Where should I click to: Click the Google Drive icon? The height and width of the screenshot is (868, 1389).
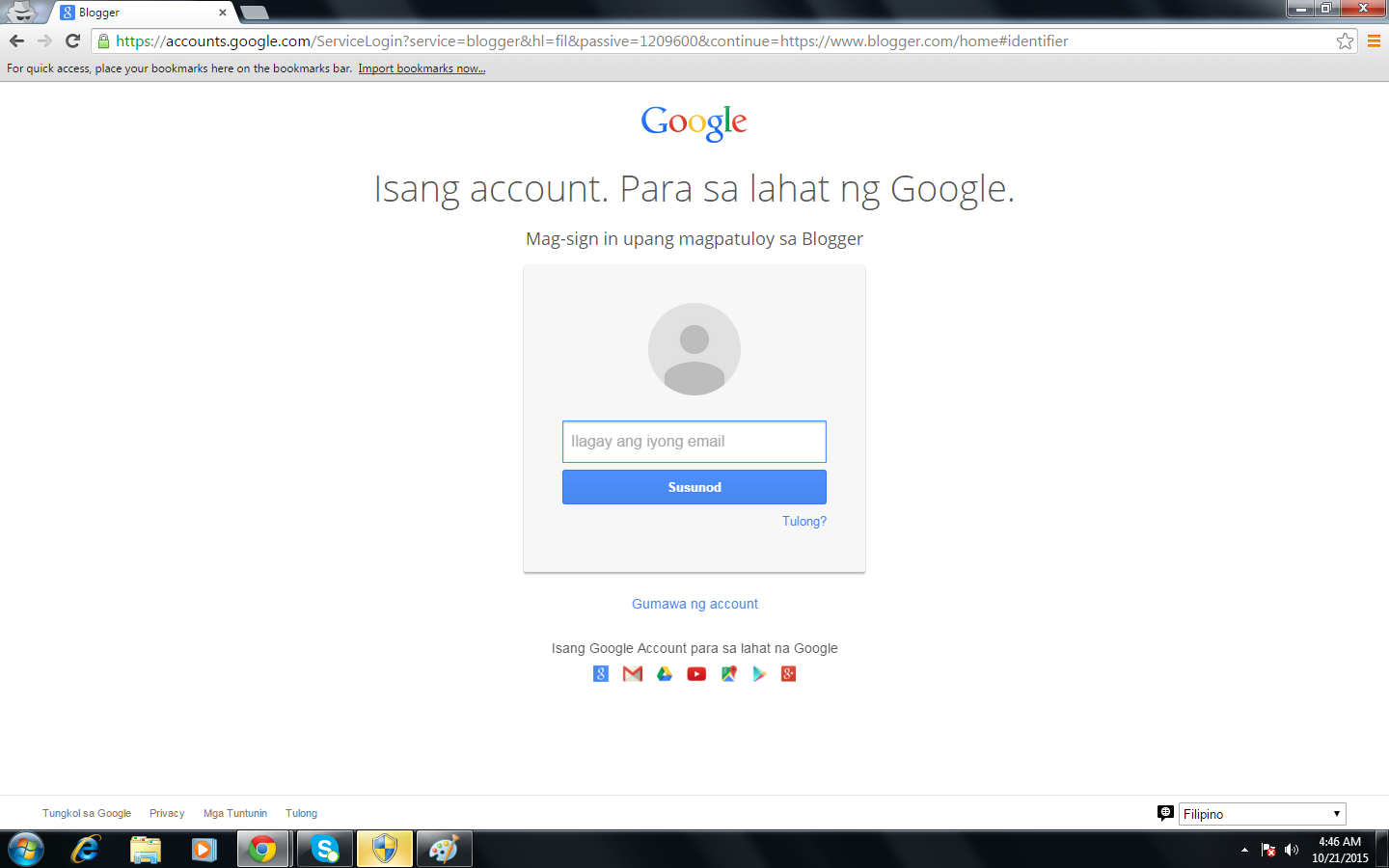click(665, 674)
